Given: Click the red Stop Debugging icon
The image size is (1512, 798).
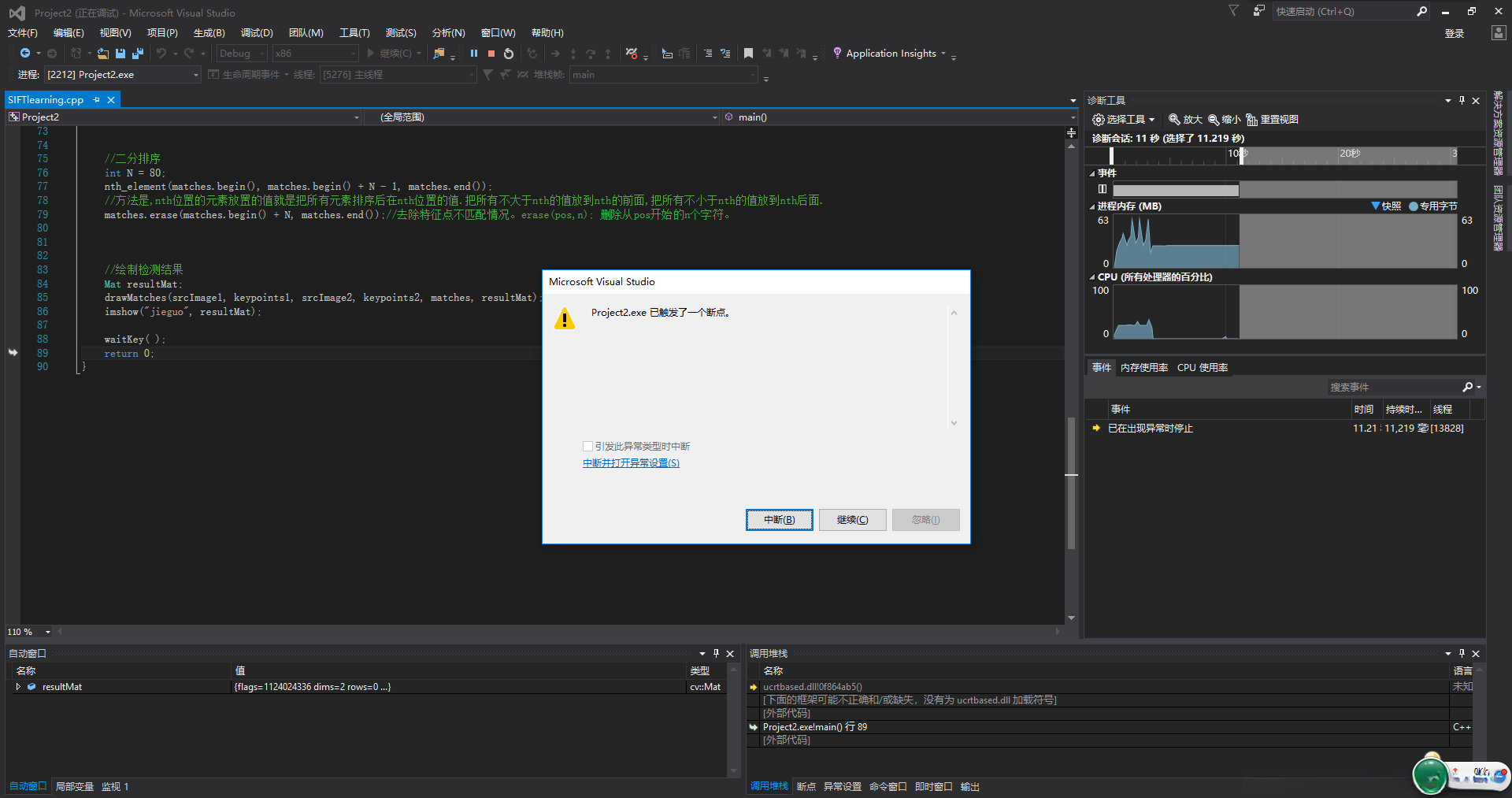Looking at the screenshot, I should pos(491,54).
